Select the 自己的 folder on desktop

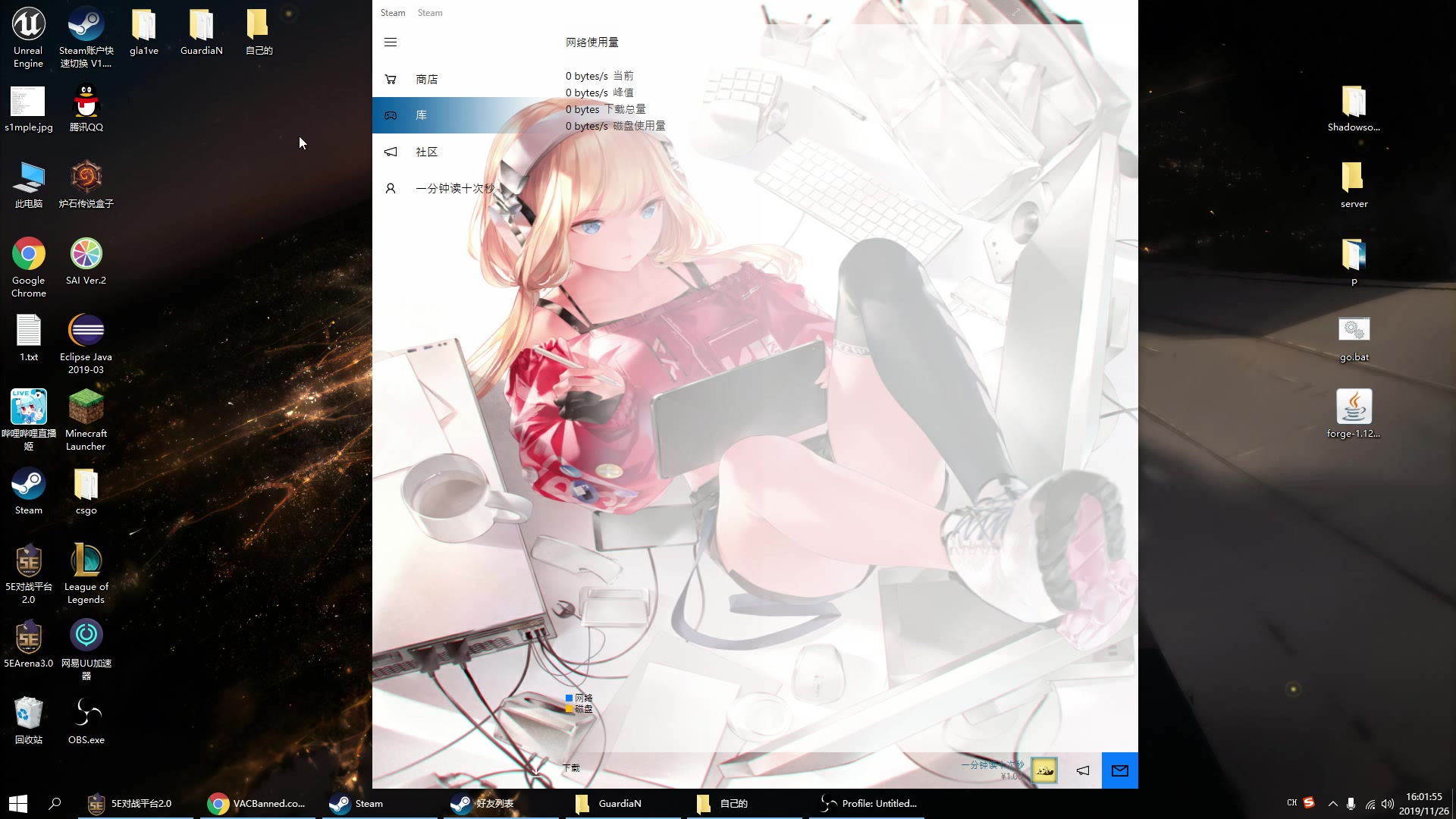[x=259, y=32]
